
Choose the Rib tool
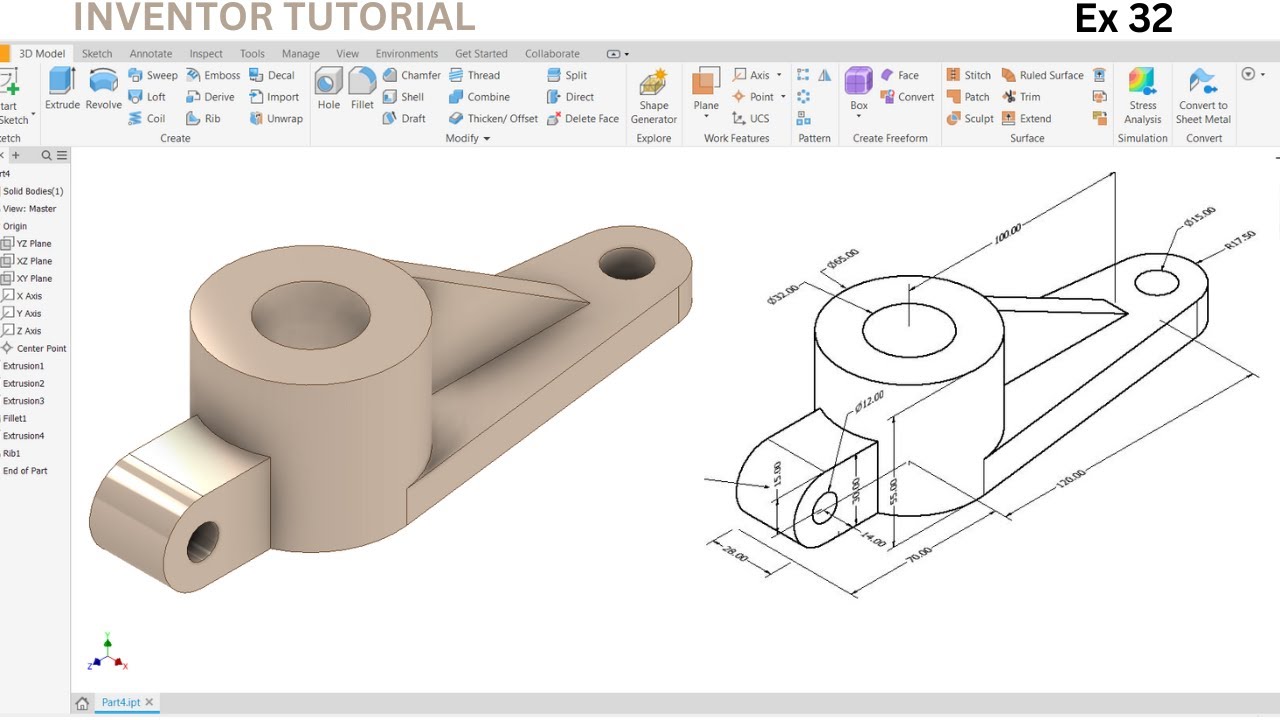tap(203, 118)
